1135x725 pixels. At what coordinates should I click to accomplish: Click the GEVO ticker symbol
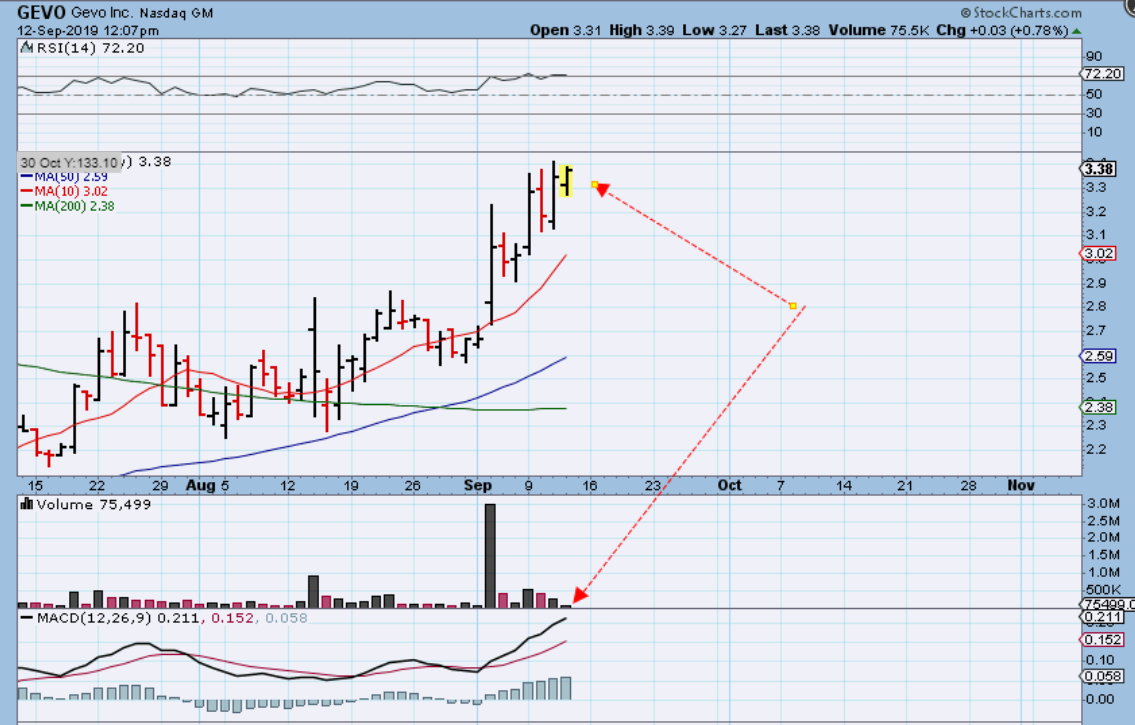coord(42,12)
